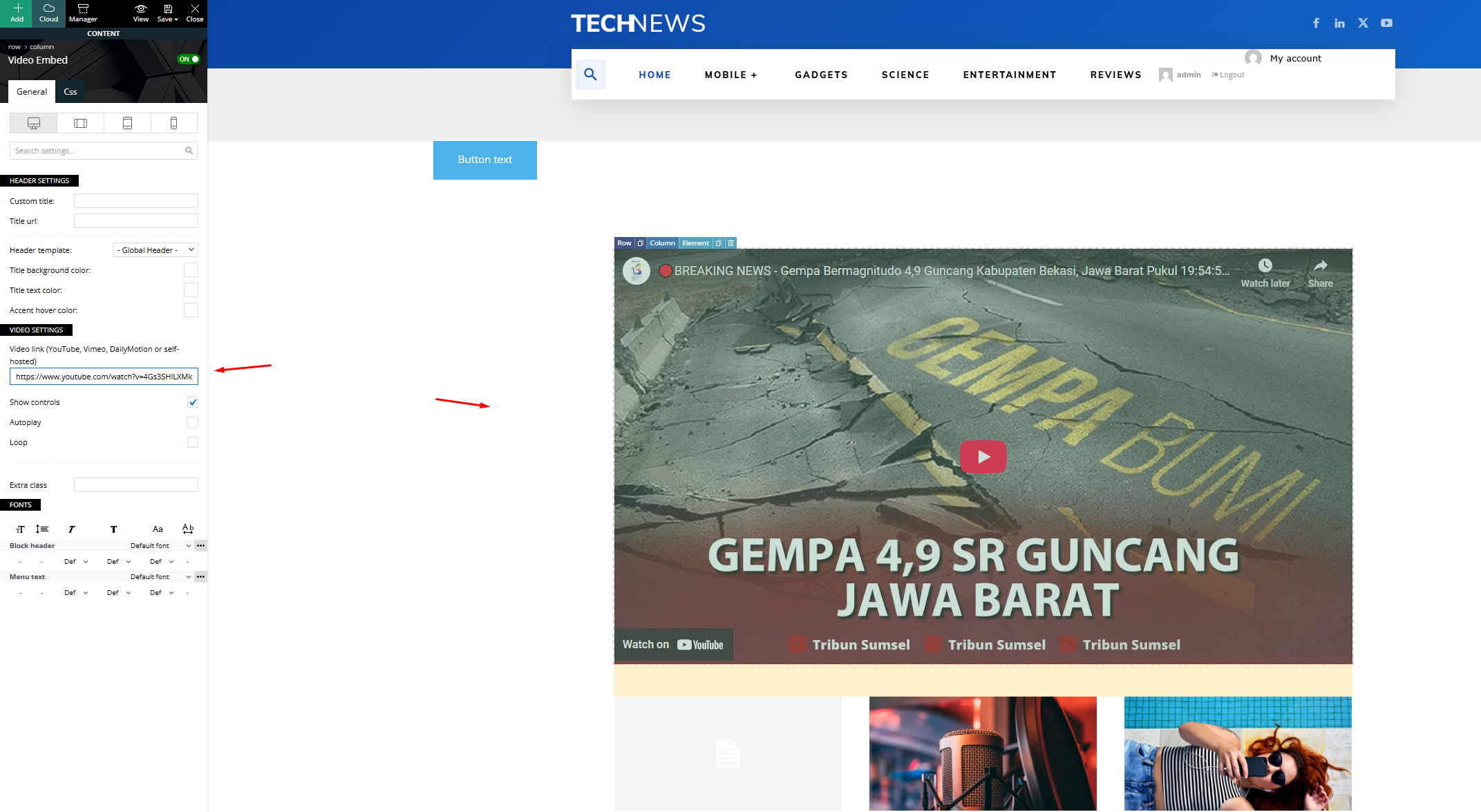Select the tablet portrait viewport icon

127,123
